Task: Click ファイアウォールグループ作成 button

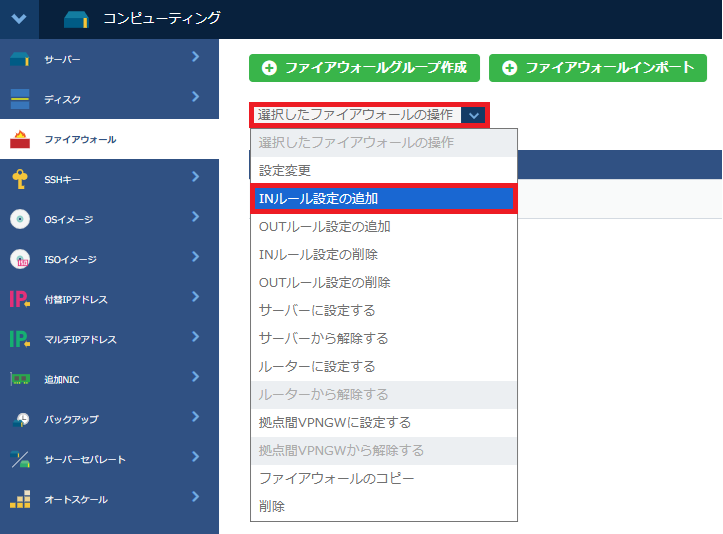Action: 365,68
